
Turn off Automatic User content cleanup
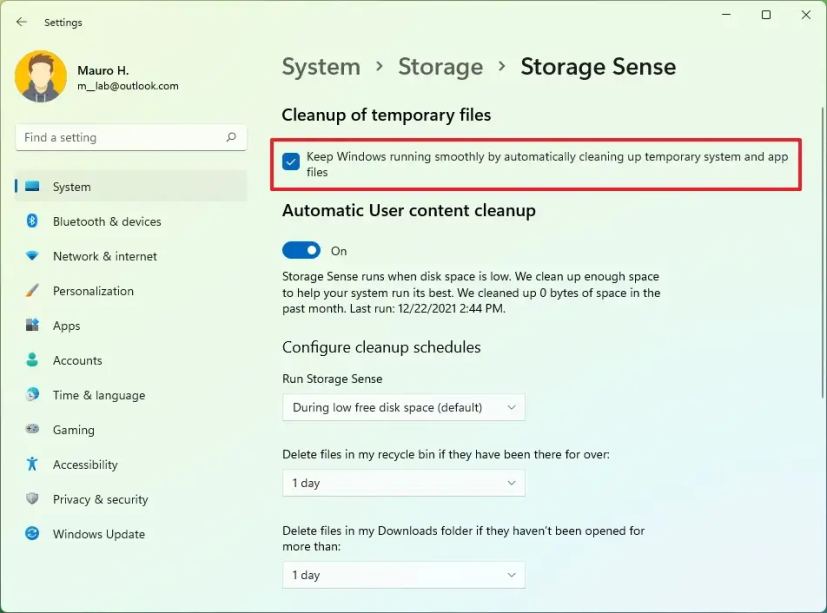301,249
